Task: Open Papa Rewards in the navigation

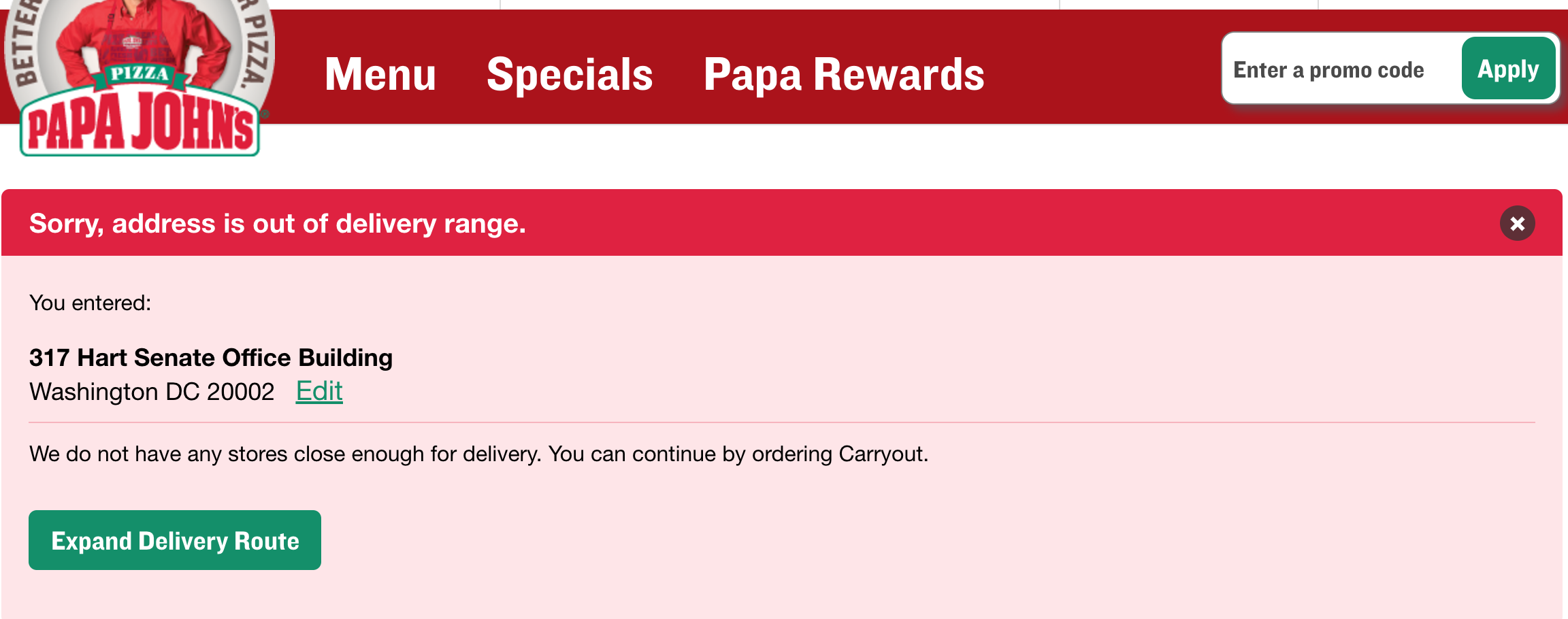Action: click(844, 74)
